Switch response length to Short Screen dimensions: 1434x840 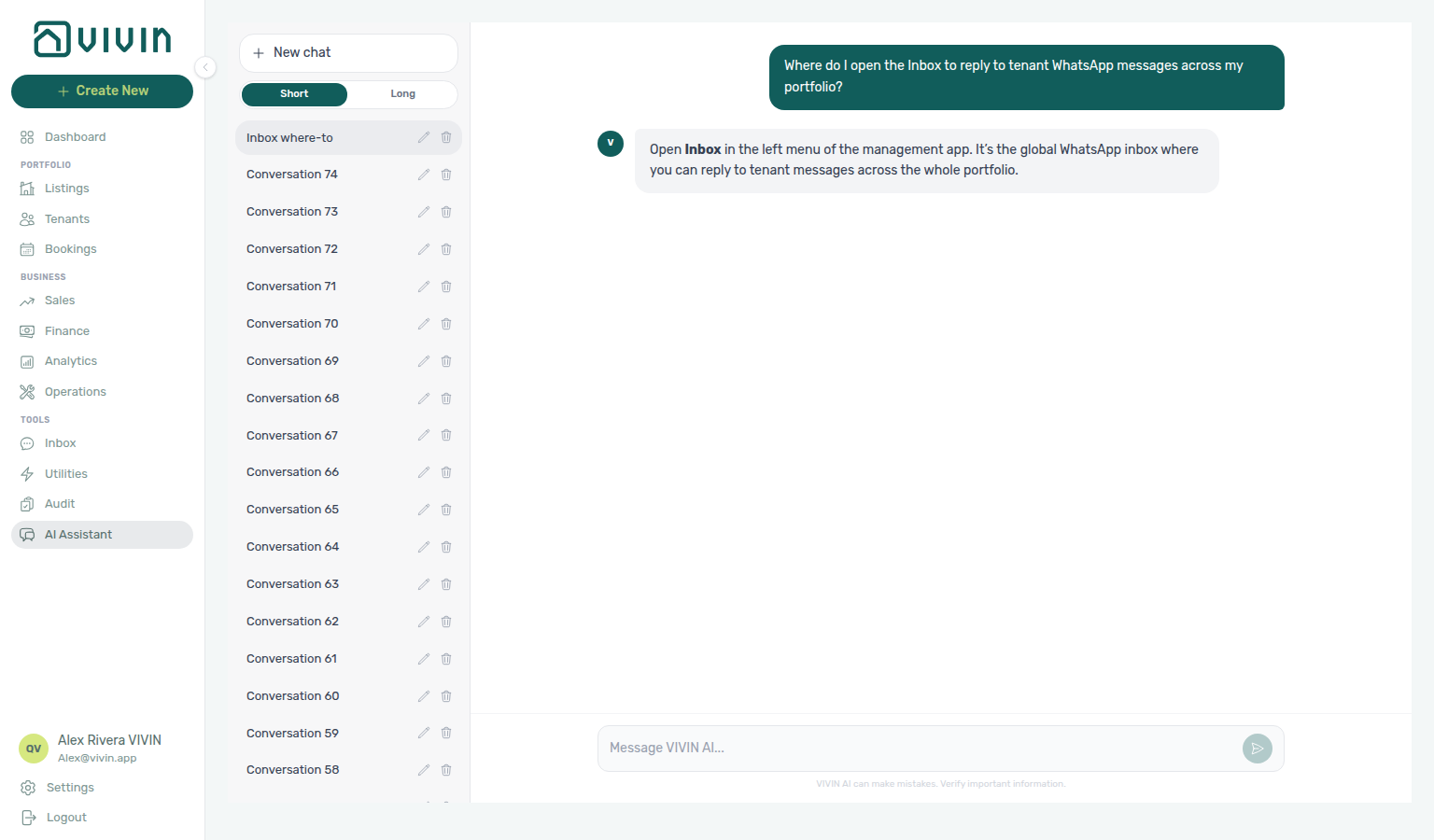pyautogui.click(x=294, y=94)
